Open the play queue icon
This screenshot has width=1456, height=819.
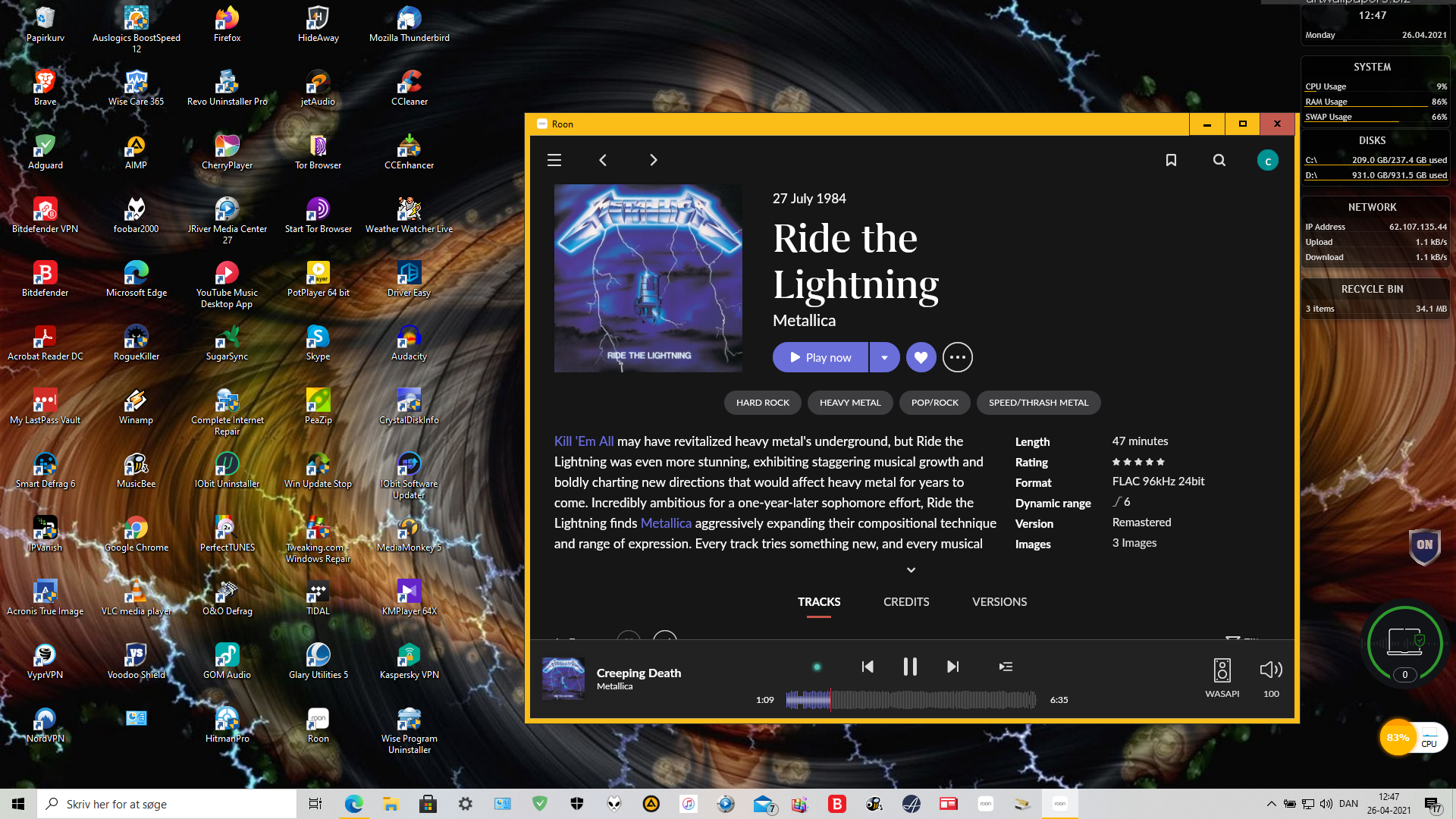click(1006, 667)
